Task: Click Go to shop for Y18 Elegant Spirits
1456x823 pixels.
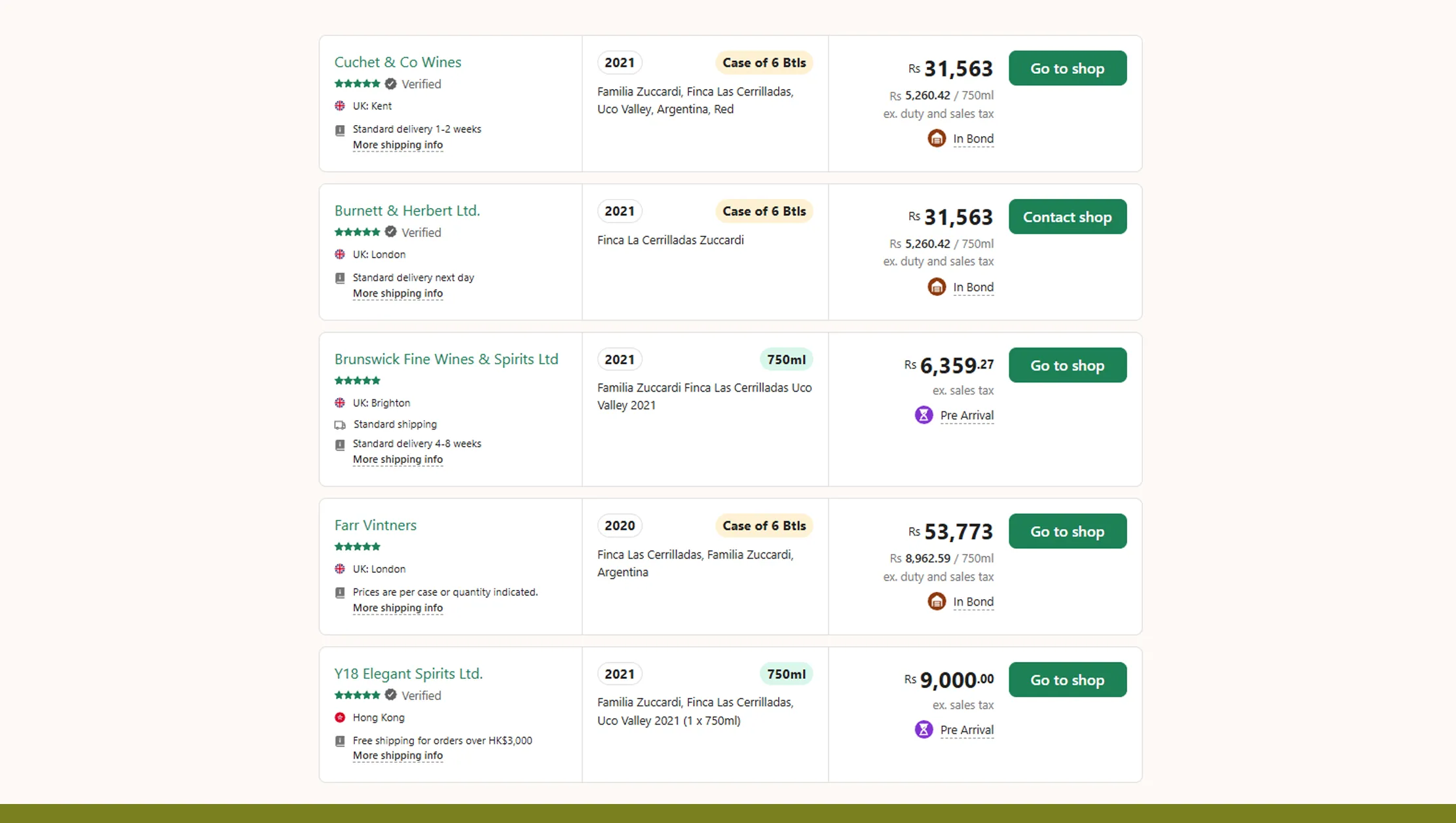Action: [1067, 680]
